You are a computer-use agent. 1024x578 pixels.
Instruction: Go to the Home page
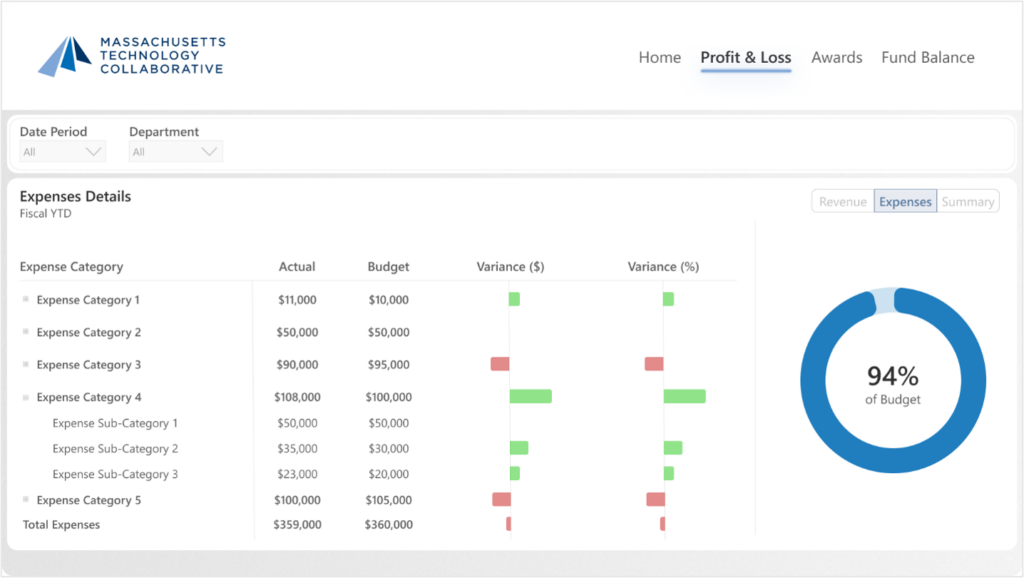click(x=660, y=57)
